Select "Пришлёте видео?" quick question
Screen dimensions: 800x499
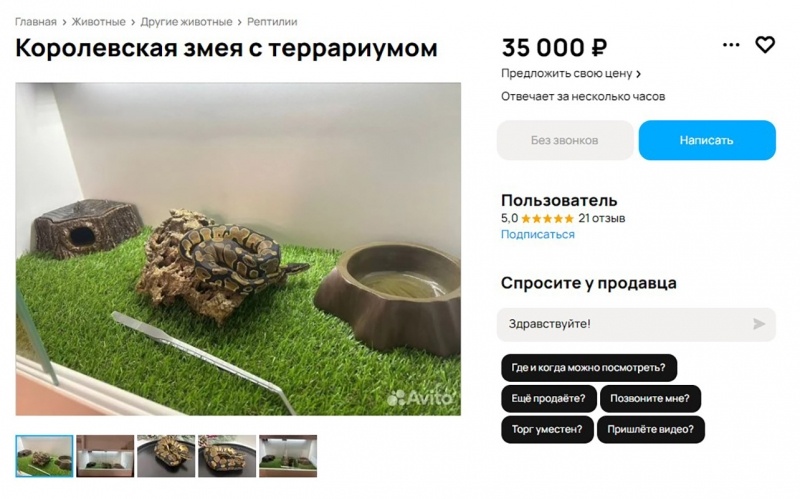coord(651,430)
